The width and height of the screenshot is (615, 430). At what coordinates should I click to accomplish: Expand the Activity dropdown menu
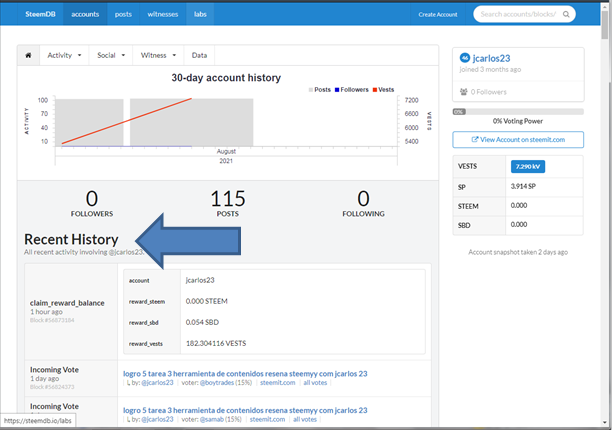point(64,55)
